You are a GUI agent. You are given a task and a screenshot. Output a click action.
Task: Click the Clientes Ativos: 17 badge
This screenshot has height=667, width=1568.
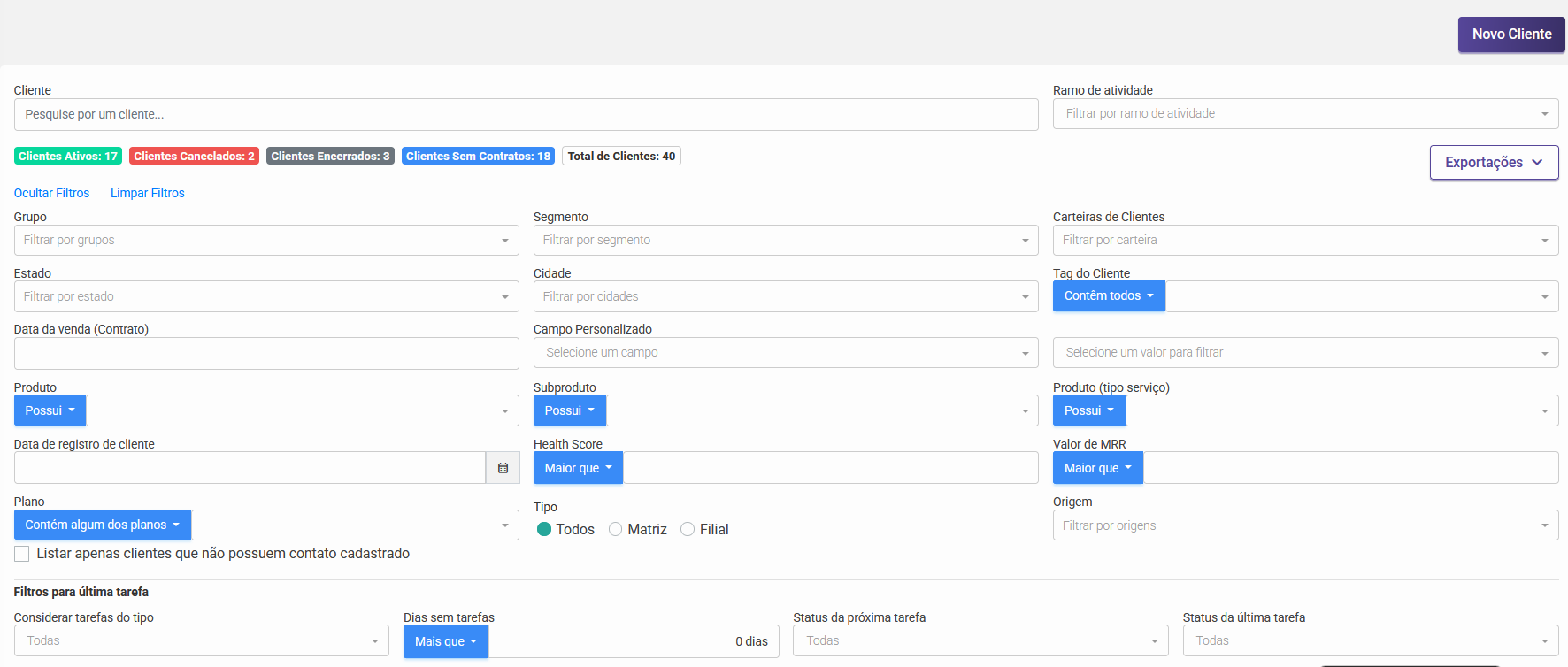68,157
